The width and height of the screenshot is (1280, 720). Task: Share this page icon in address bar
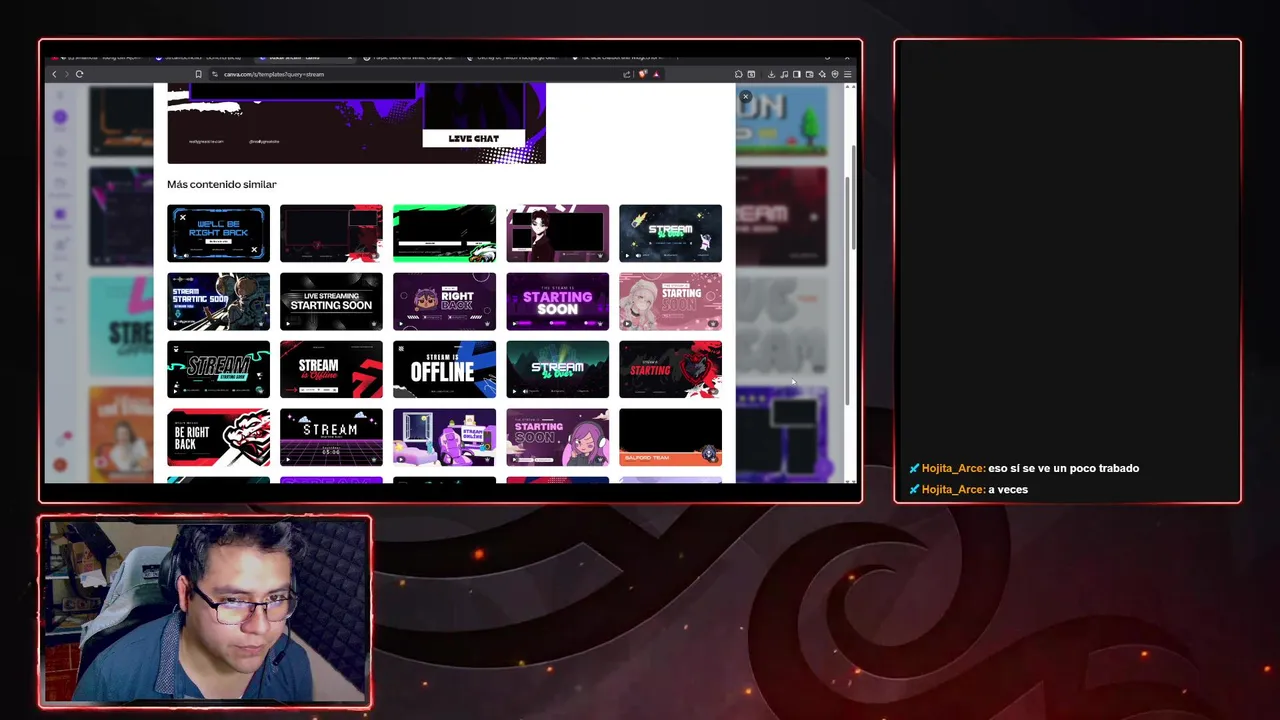point(626,74)
